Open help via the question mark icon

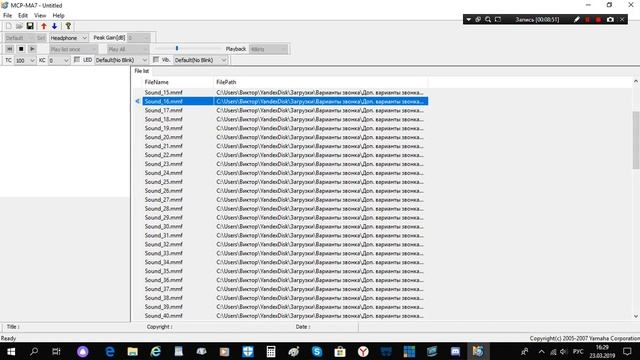(x=68, y=26)
